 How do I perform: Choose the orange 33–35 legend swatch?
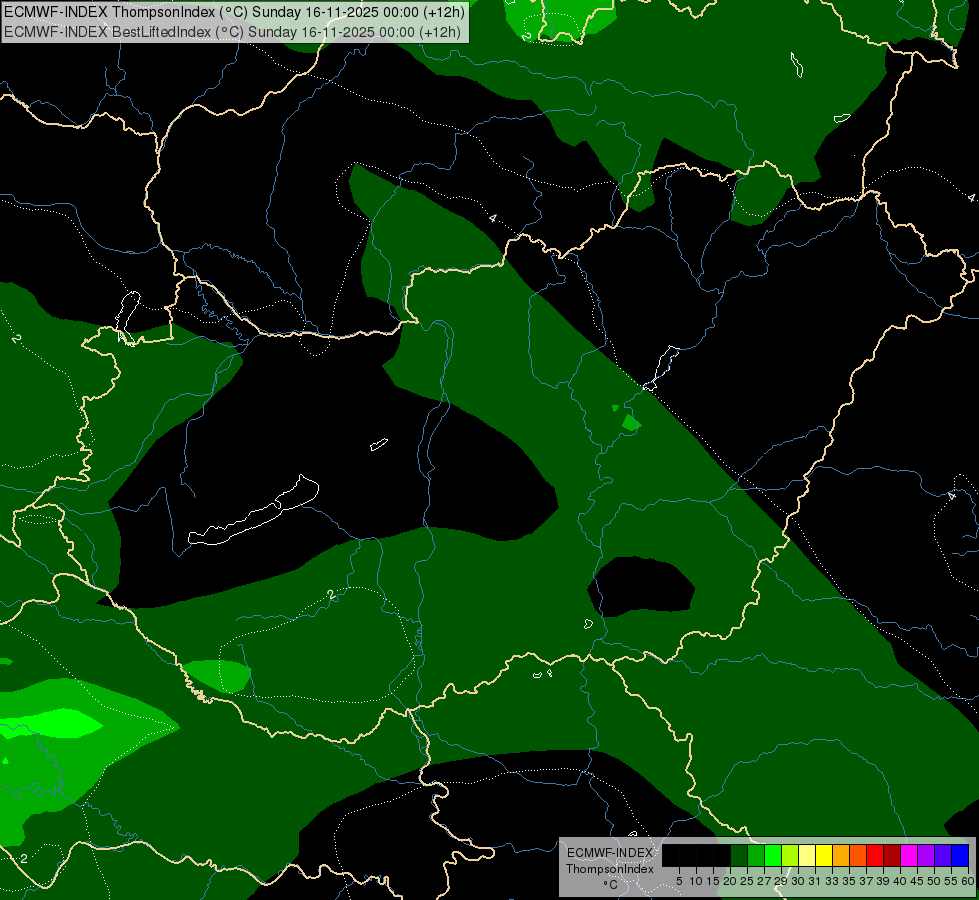tap(840, 856)
